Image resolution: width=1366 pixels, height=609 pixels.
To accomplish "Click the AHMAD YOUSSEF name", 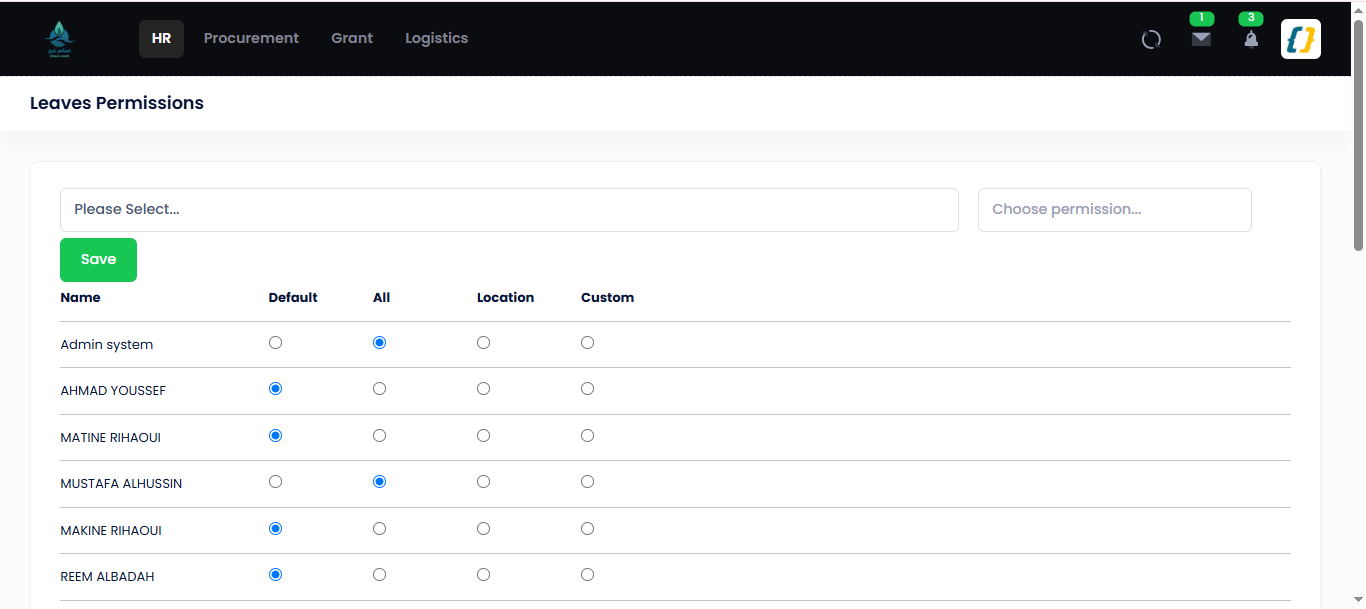I will coord(113,391).
